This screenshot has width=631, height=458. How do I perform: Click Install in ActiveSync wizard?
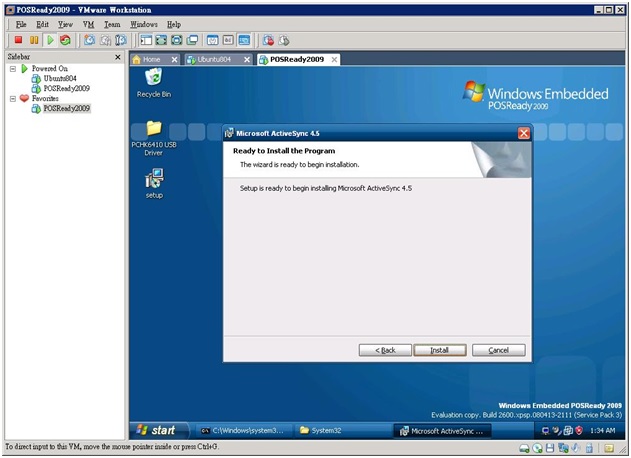(440, 350)
